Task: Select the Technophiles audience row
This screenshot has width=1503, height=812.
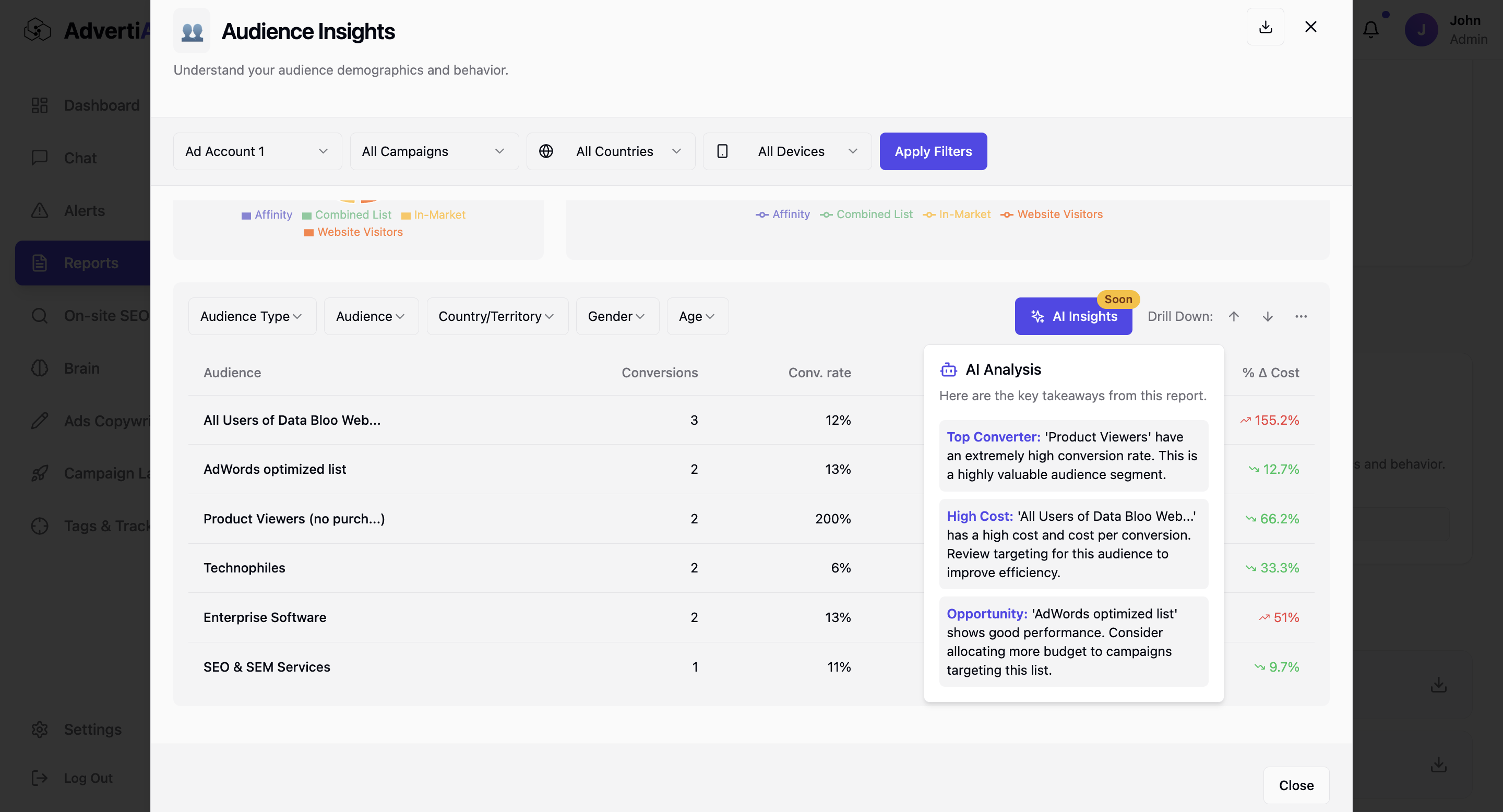Action: pos(244,568)
